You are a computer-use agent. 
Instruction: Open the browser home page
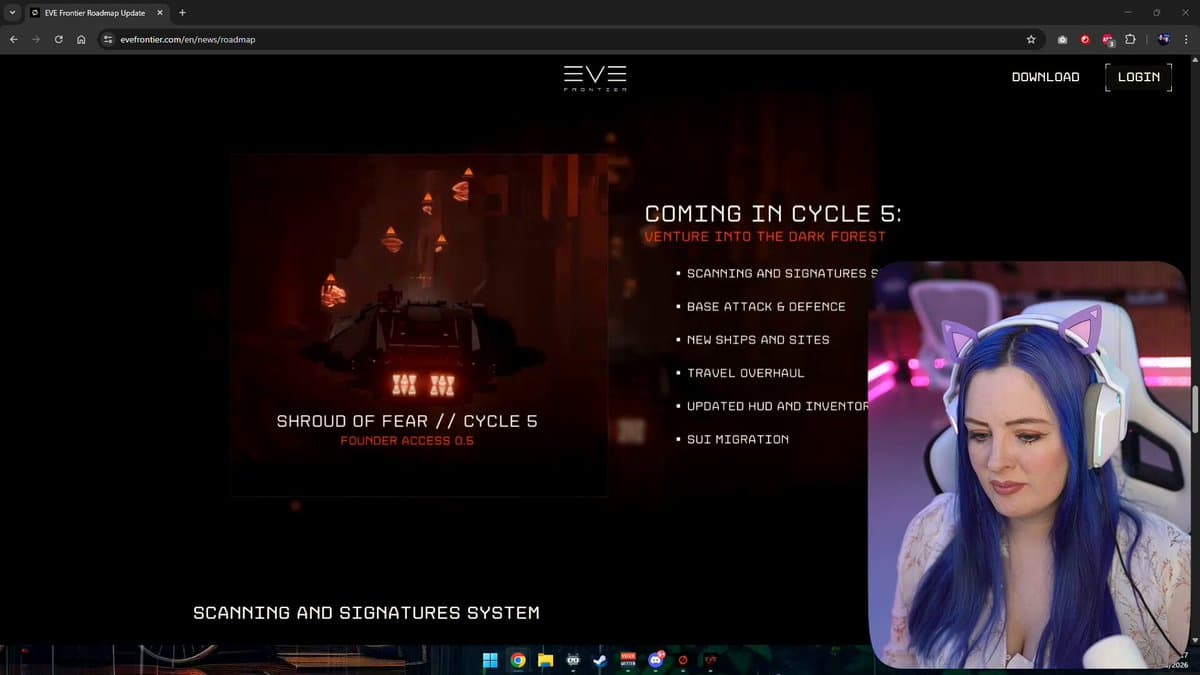click(x=81, y=40)
